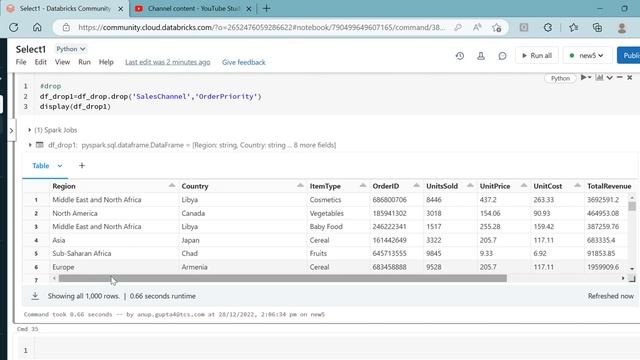640x360 pixels.
Task: Activate Read aloud icon in address bar
Action: 477,27
